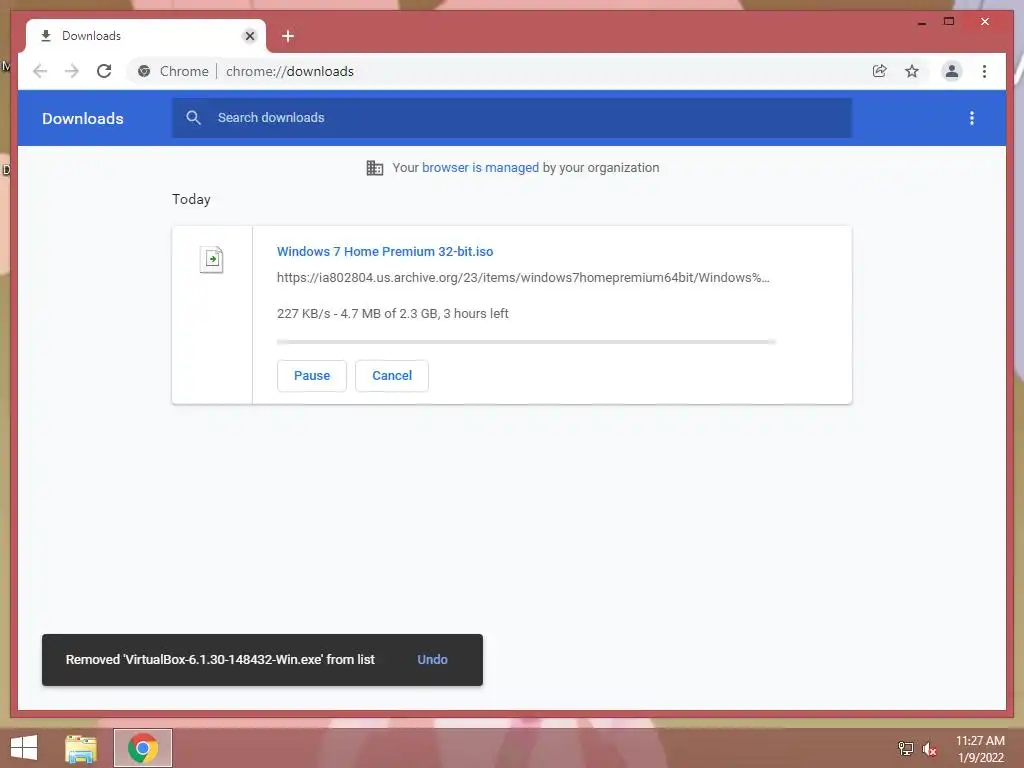Click the Downloads page title
This screenshot has width=1024, height=768.
click(83, 118)
